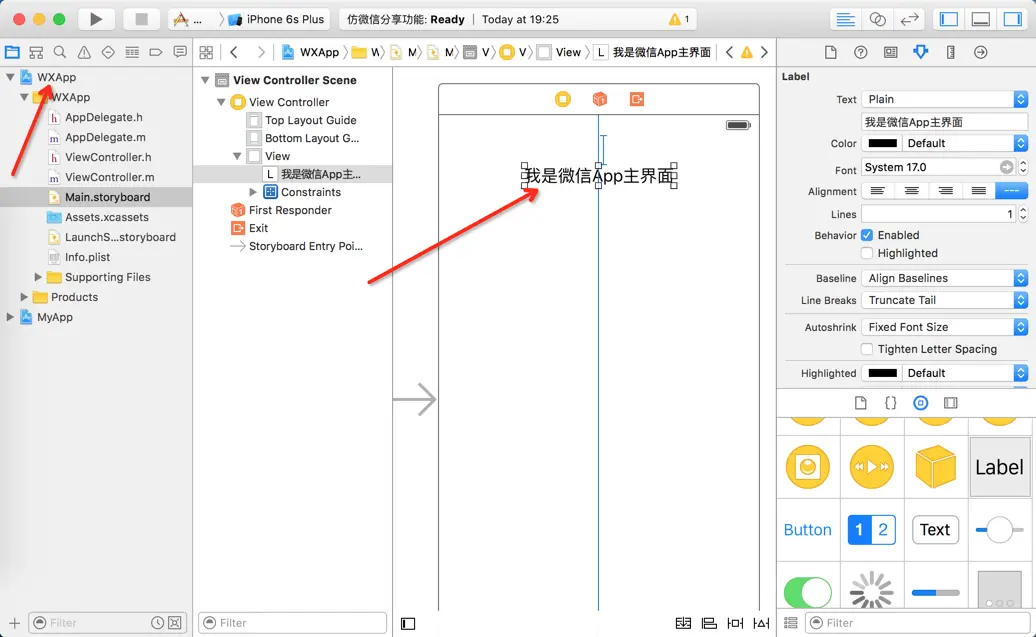Show the assistant editor
Image resolution: width=1036 pixels, height=637 pixels.
click(x=877, y=19)
